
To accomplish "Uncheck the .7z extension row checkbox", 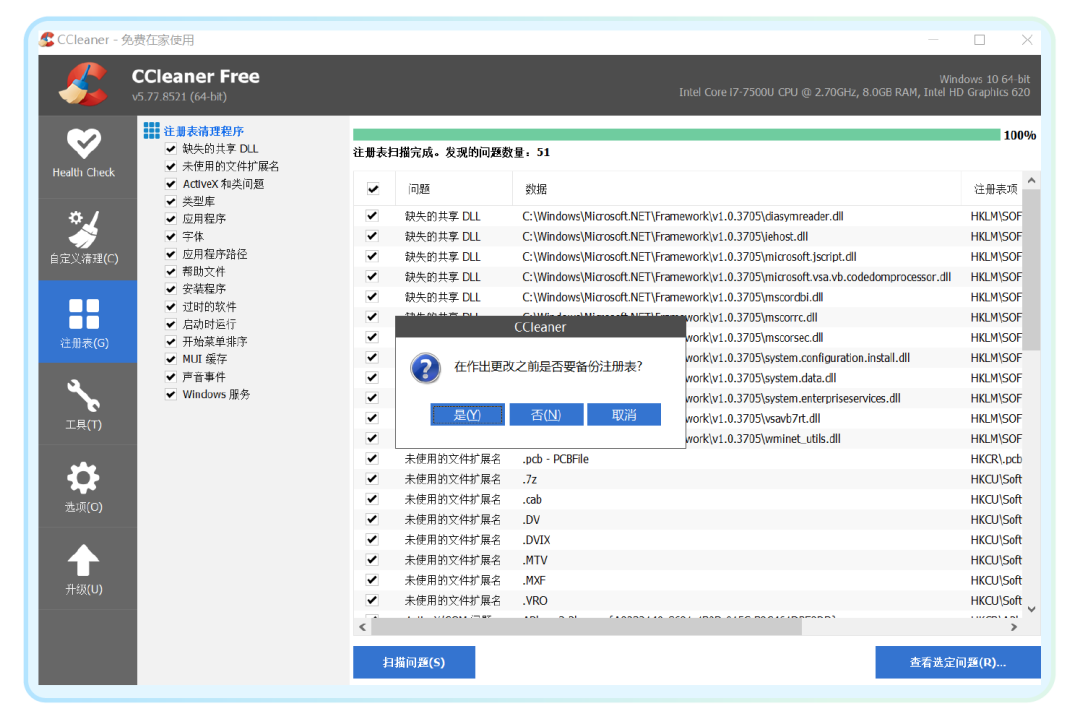I will pyautogui.click(x=372, y=479).
